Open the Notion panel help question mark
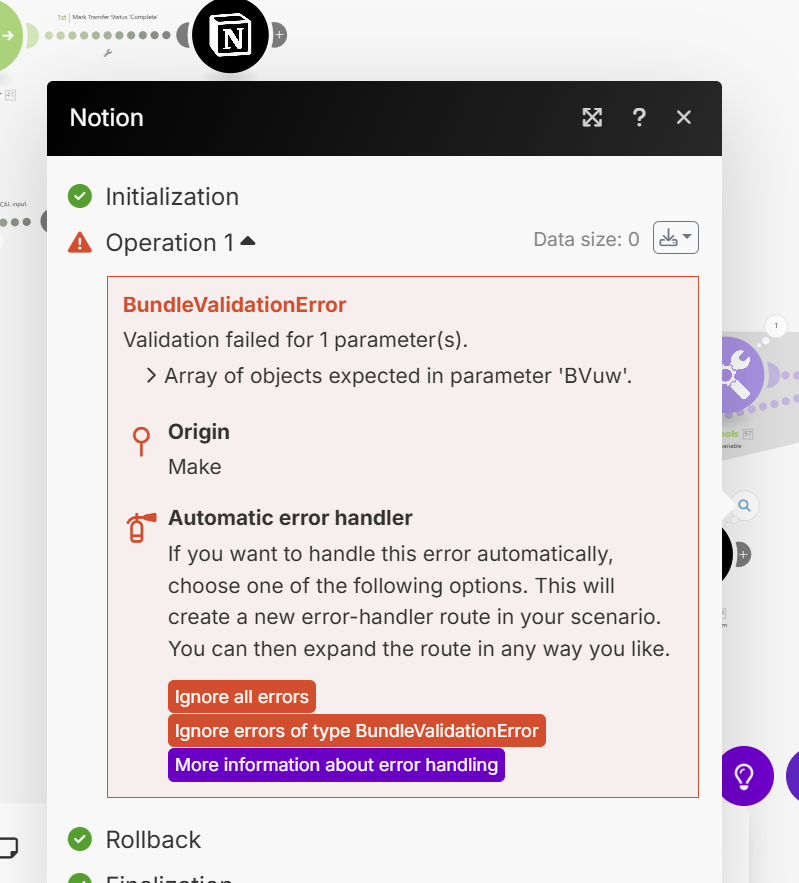 [x=639, y=118]
